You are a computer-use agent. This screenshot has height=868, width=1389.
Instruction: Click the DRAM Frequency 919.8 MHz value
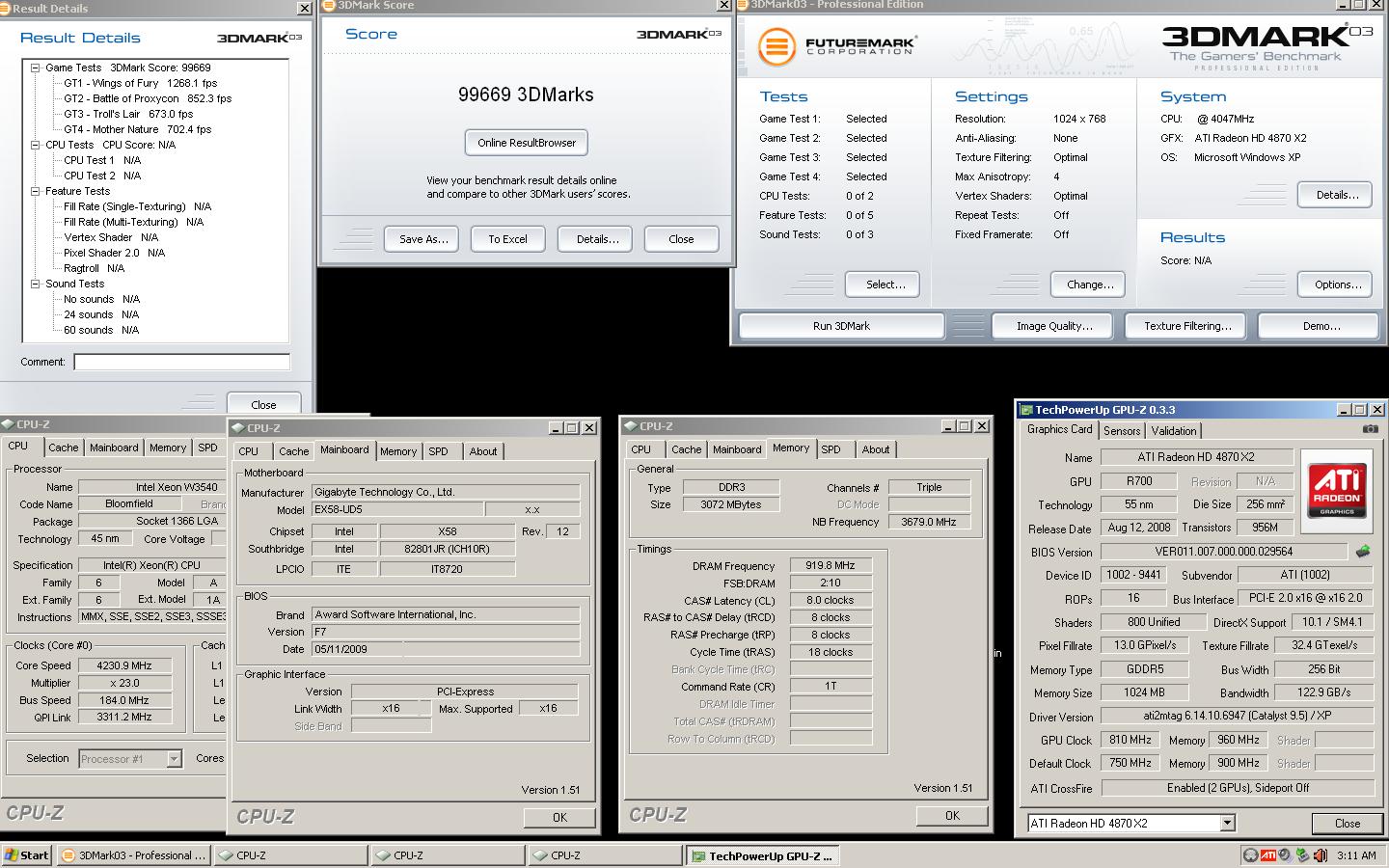[x=831, y=566]
